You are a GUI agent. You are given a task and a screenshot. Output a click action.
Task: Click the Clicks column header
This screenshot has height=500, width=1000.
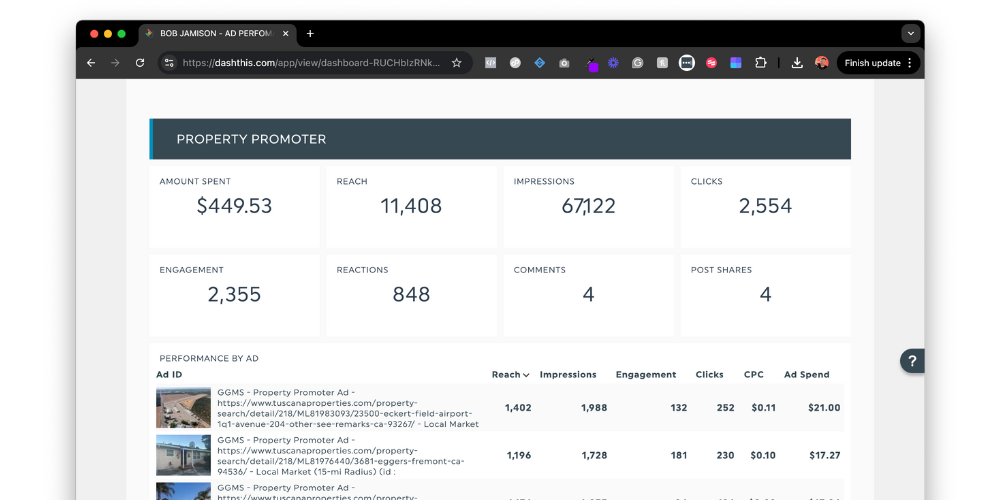click(710, 374)
